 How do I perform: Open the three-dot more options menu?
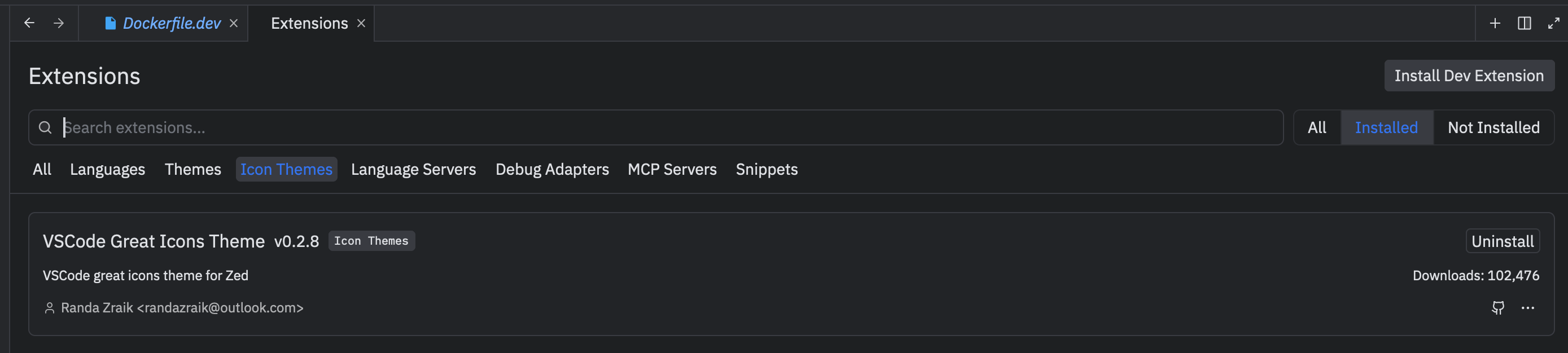[1527, 308]
